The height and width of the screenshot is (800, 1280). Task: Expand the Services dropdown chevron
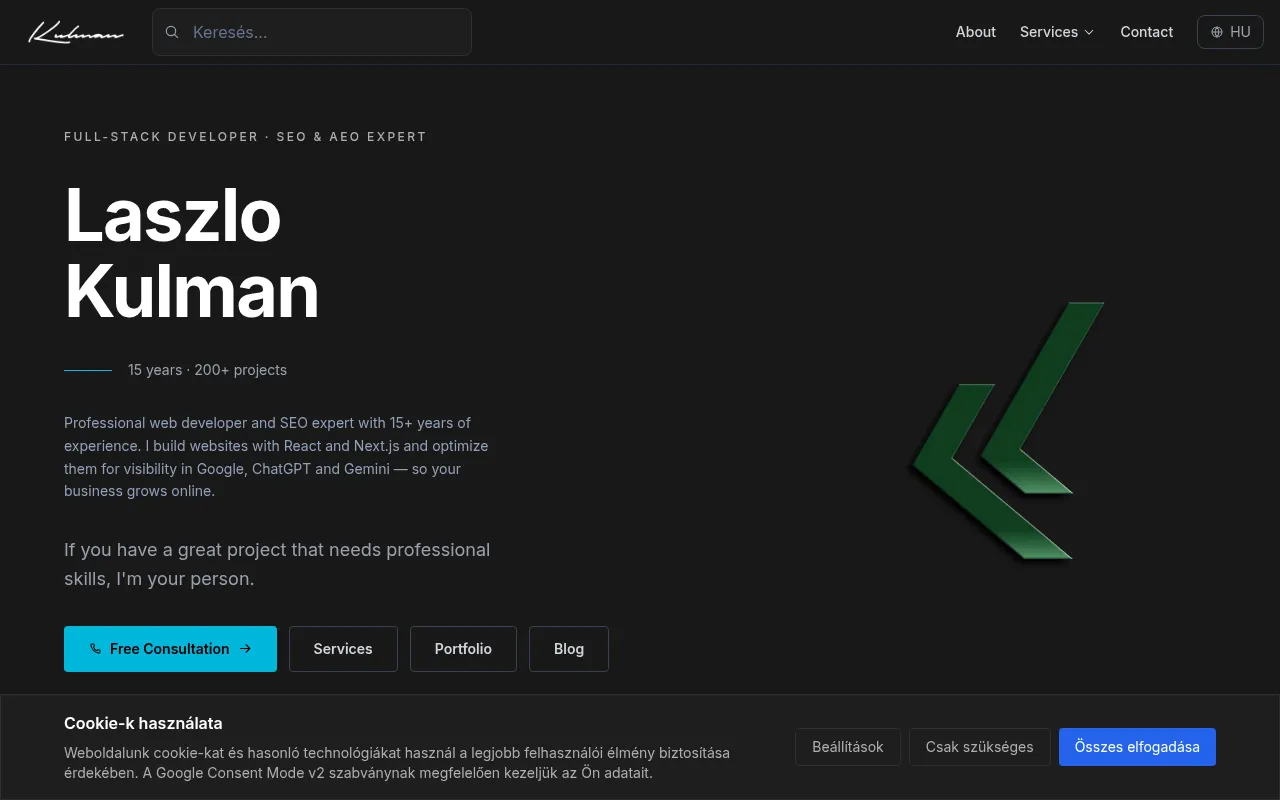point(1089,32)
